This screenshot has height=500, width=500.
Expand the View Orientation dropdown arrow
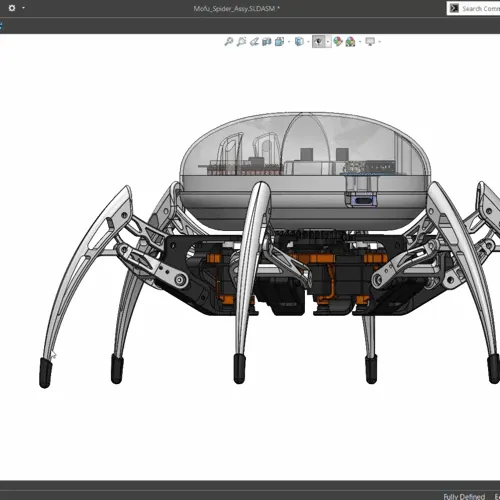coord(289,42)
